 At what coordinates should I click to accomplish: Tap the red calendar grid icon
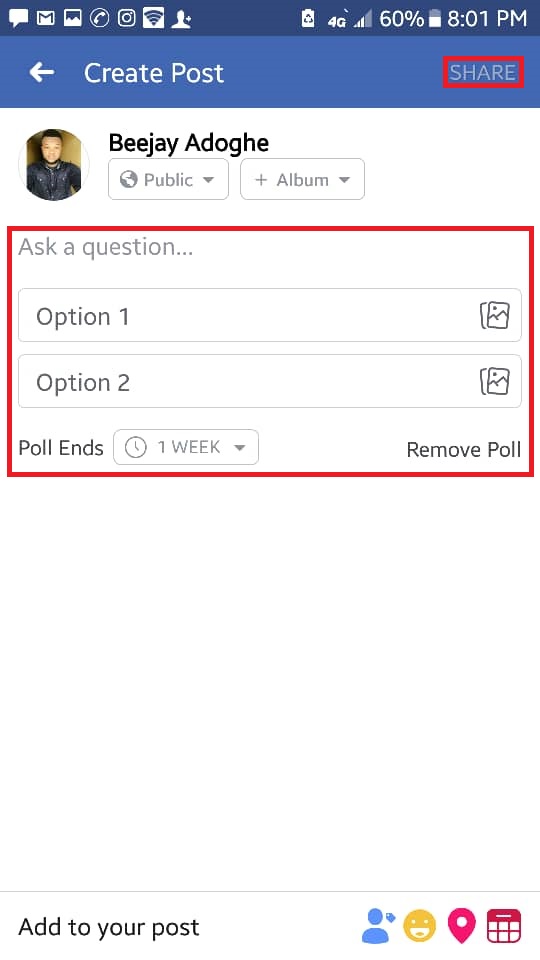pos(504,926)
